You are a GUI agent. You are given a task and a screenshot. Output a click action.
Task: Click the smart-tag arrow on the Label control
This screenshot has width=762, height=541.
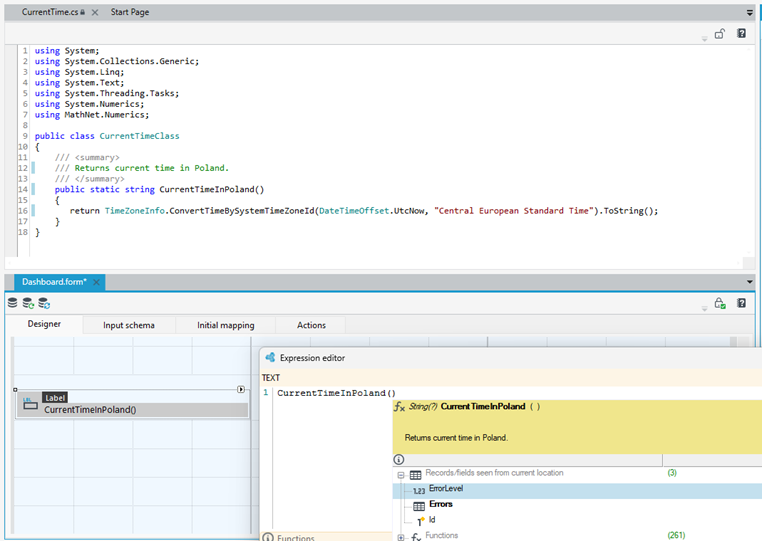pyautogui.click(x=241, y=389)
